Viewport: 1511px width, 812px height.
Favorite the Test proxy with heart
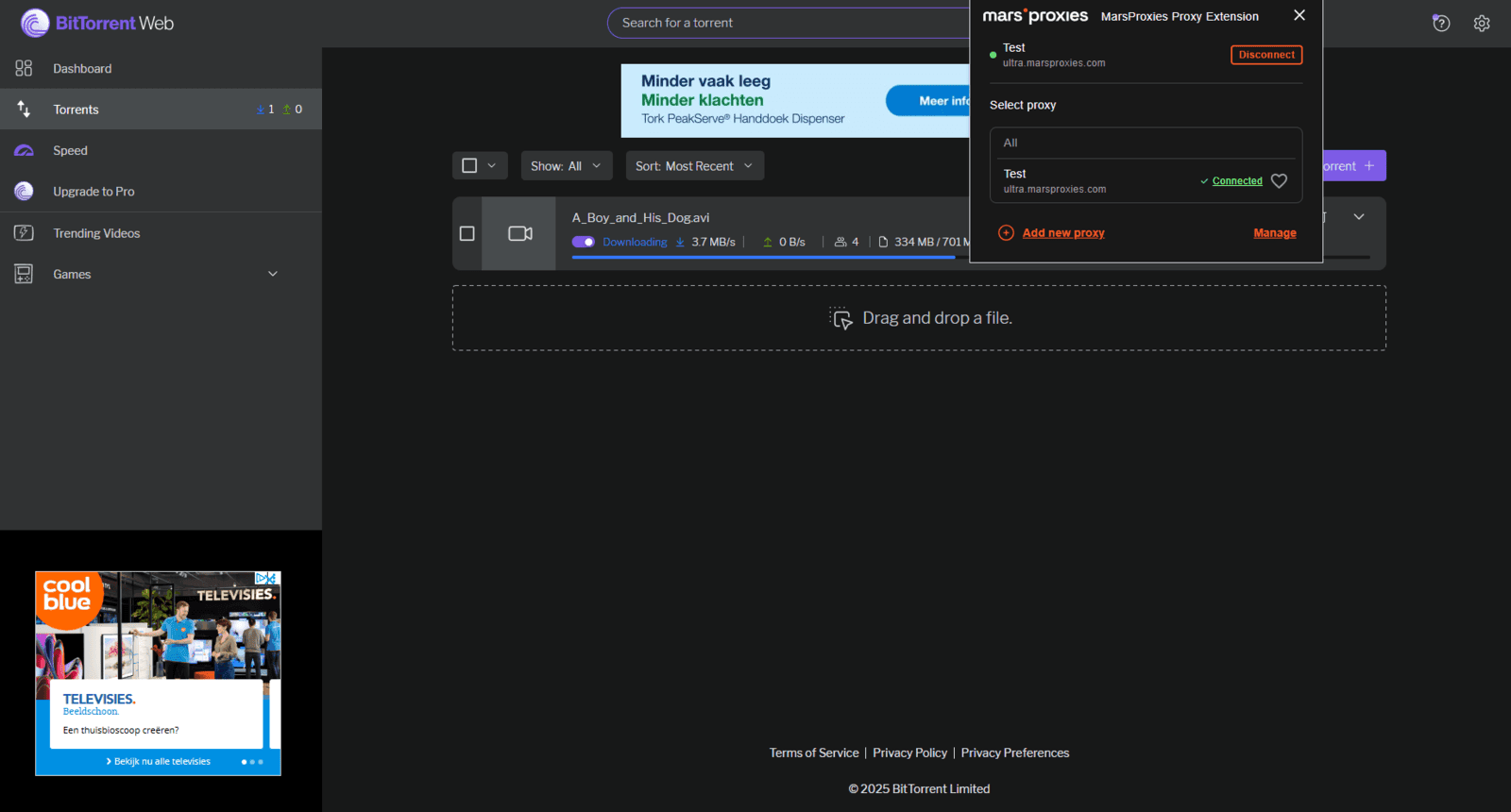point(1279,180)
